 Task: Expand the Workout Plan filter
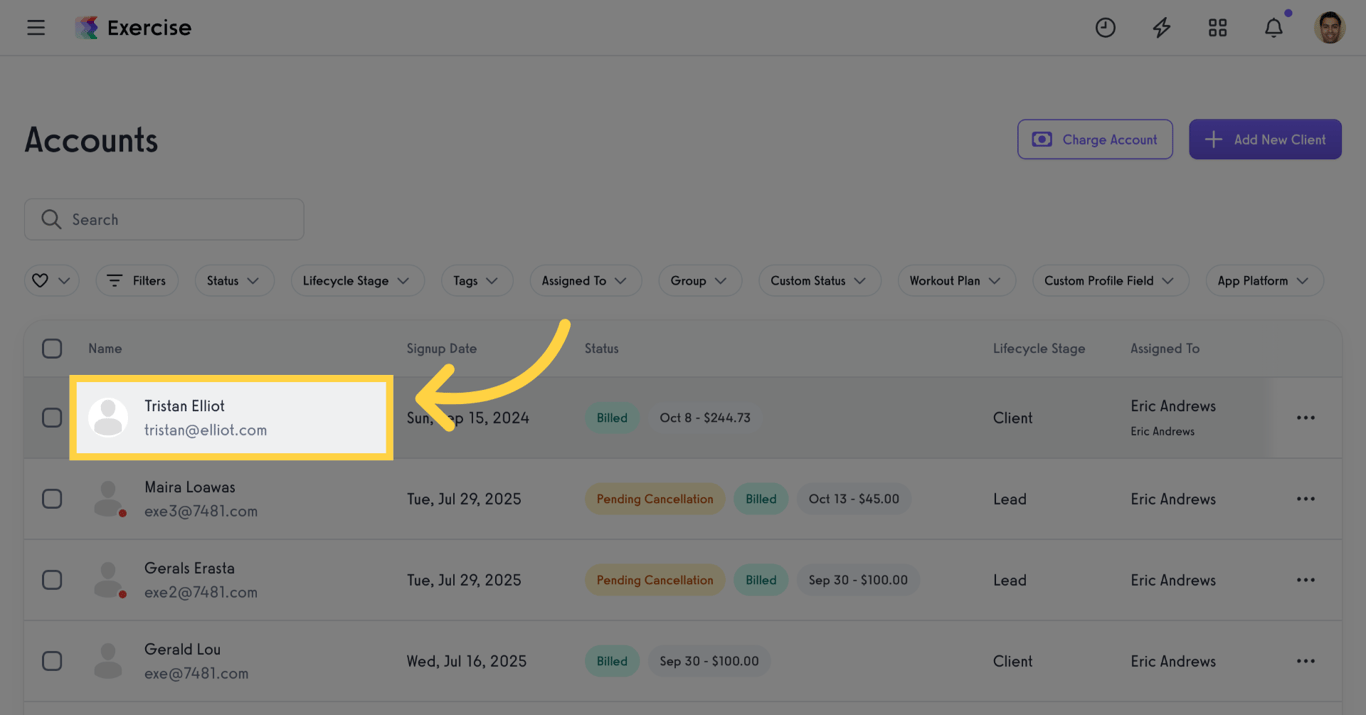point(956,280)
